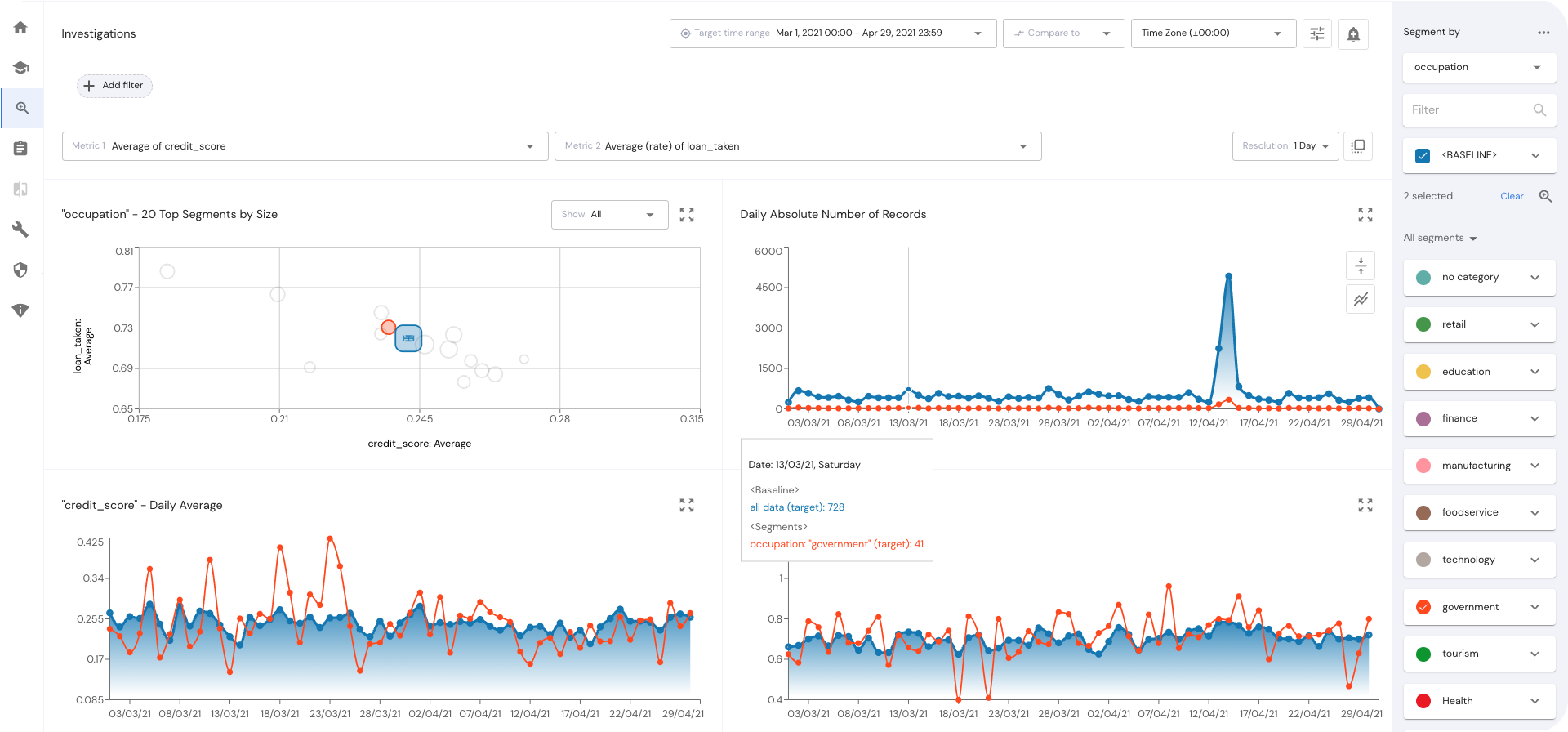Expand the BASELINE chevron

tap(1535, 156)
